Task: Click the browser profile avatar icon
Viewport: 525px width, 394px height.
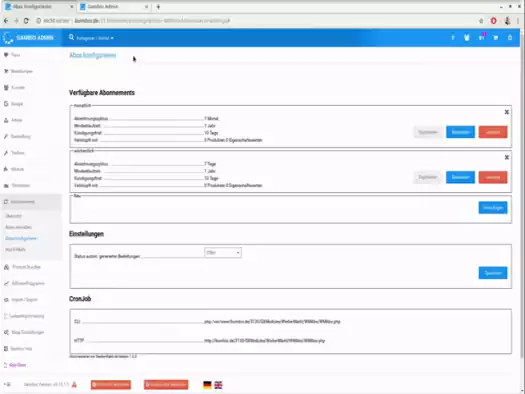Action: coord(507,21)
